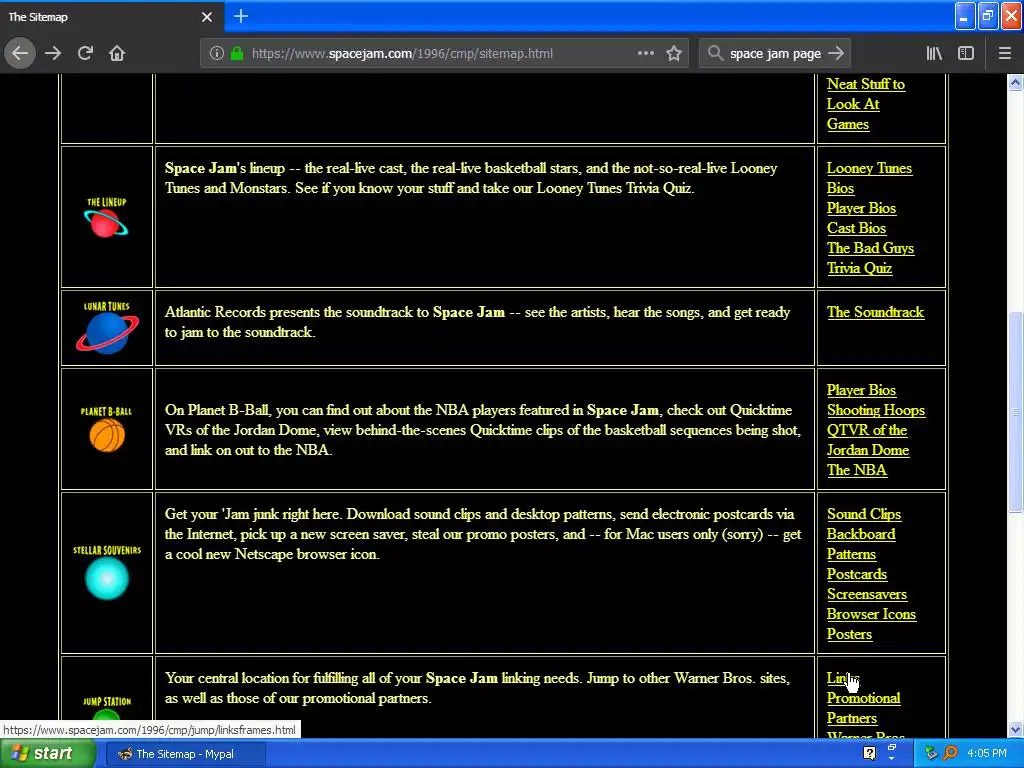Show site information icon in address bar
Viewport: 1024px width, 768px height.
point(216,54)
